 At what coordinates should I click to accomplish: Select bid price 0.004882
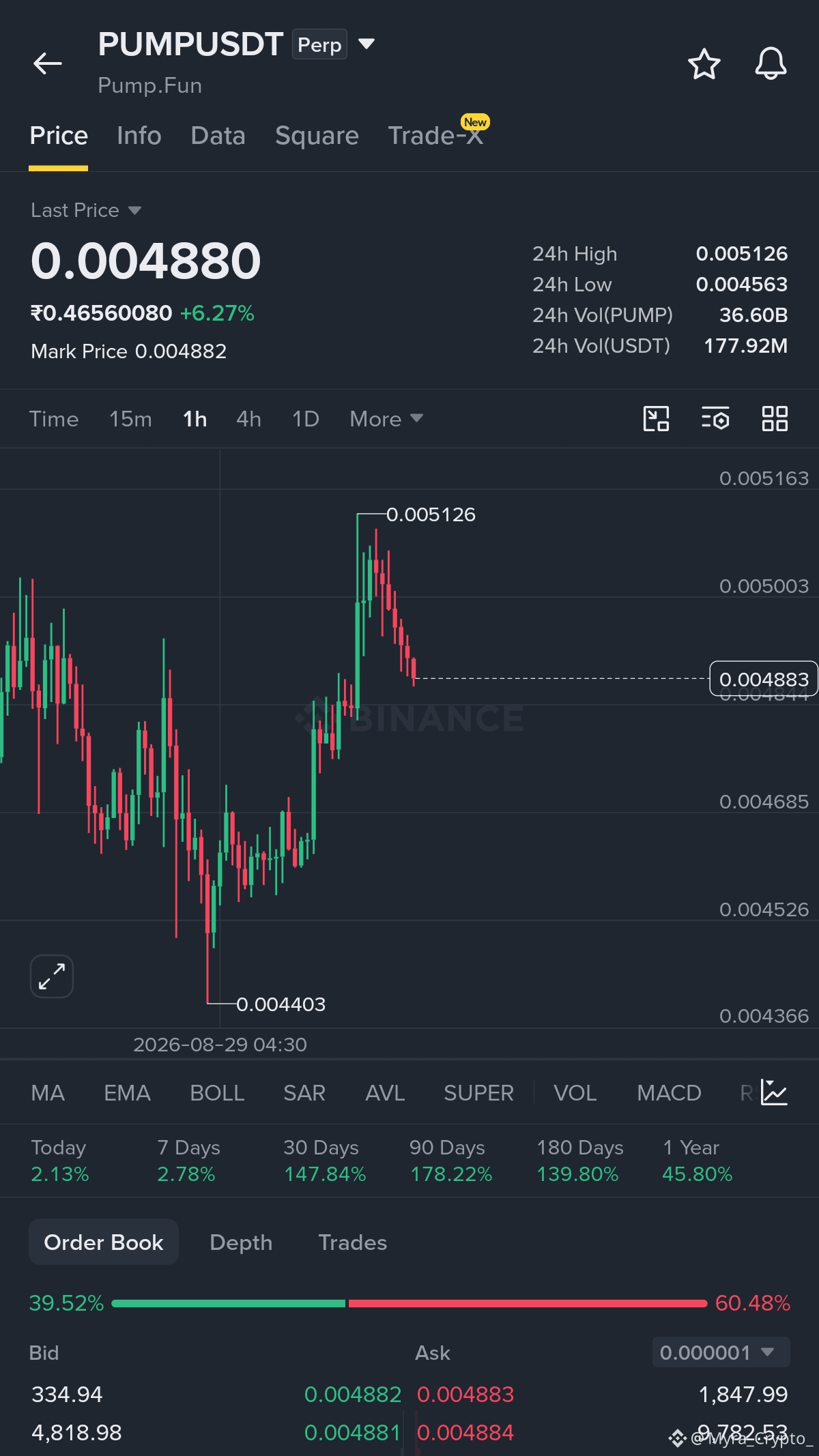pos(353,1395)
